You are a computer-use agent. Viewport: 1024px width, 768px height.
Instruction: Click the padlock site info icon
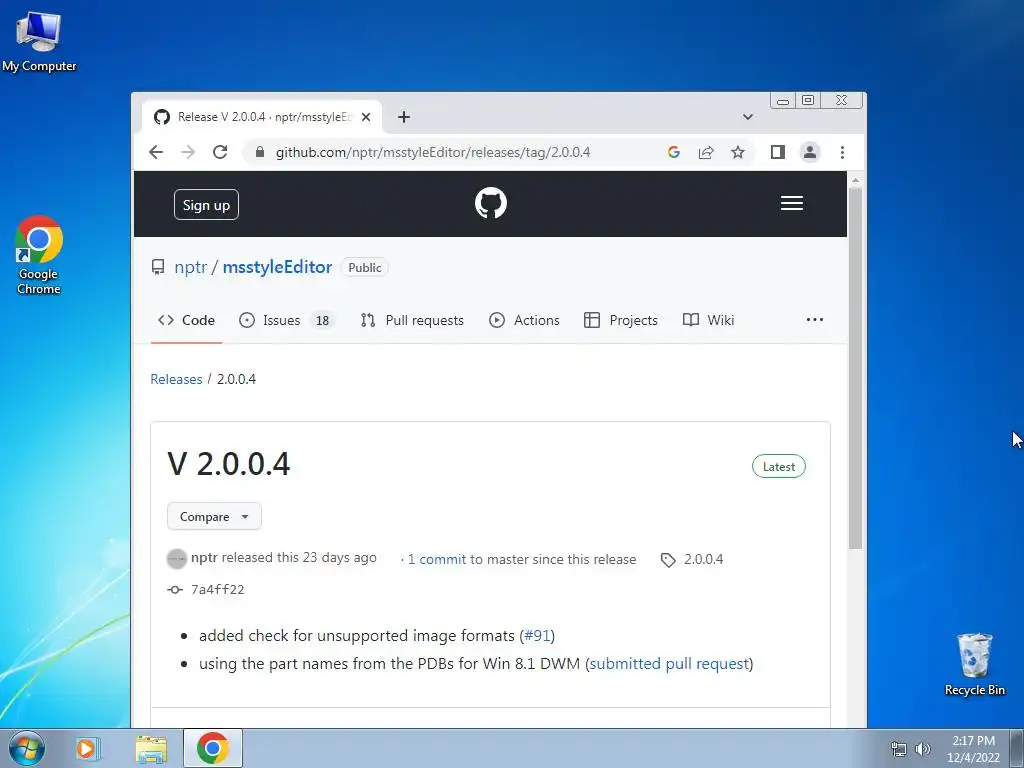260,152
